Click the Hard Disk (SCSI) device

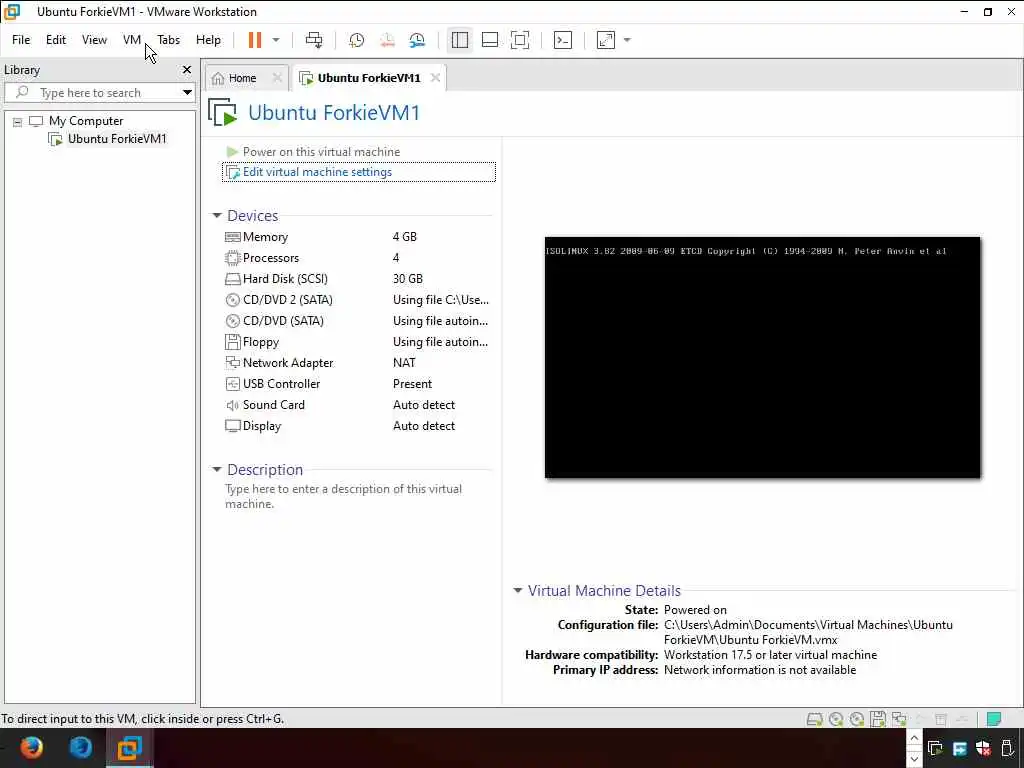285,279
